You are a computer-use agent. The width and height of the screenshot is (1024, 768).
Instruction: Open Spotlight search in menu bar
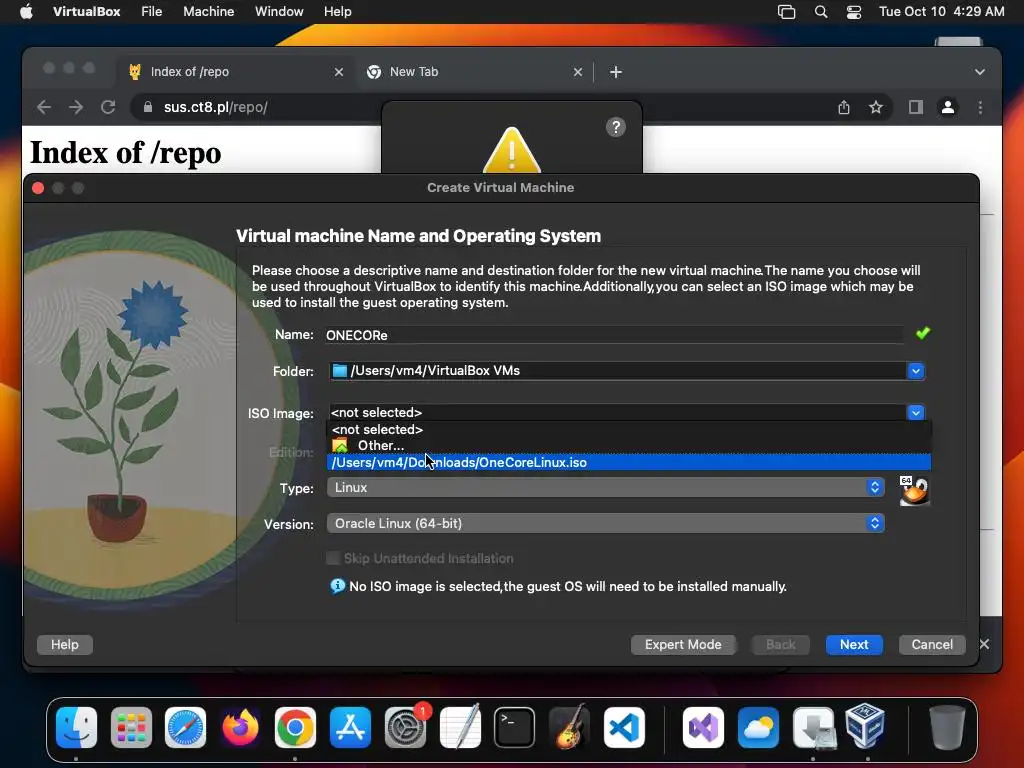(821, 12)
